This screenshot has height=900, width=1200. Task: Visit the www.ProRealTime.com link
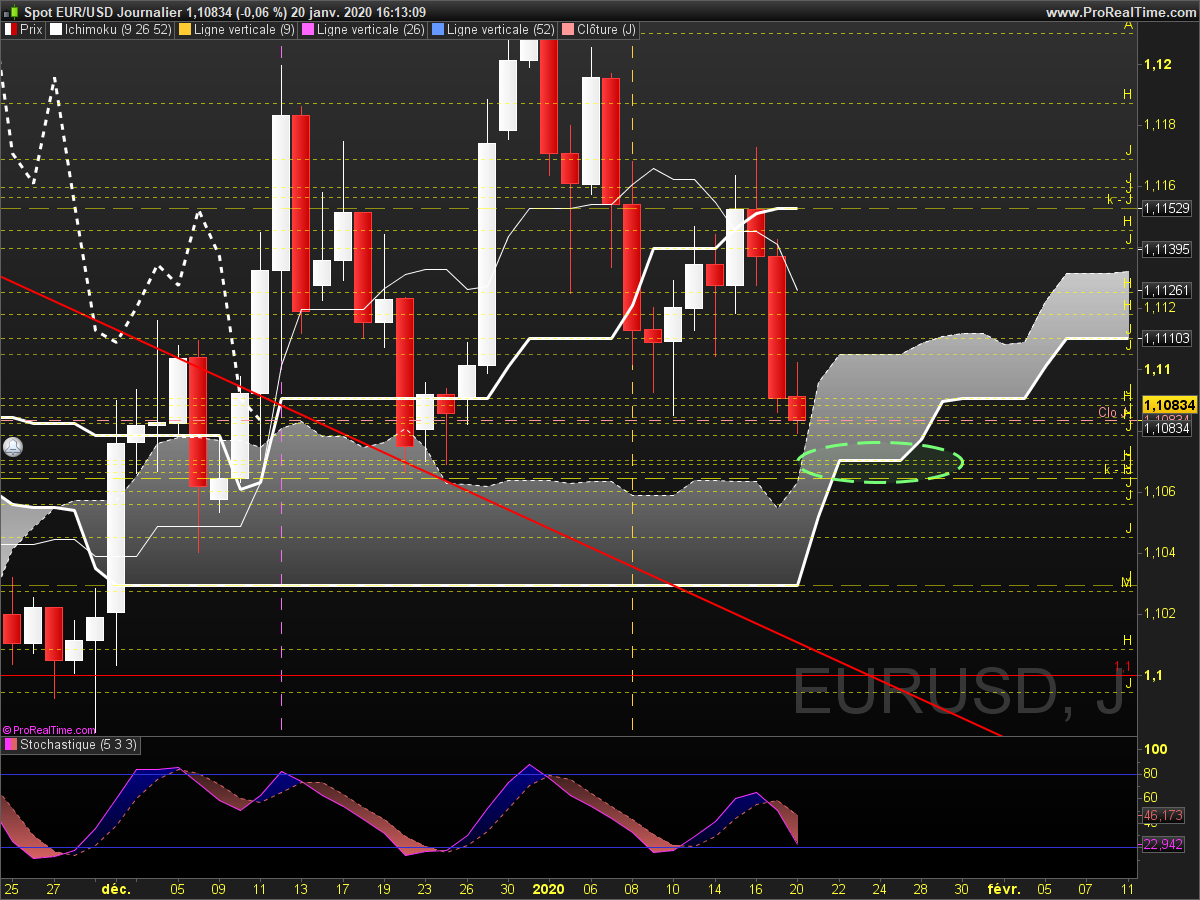click(x=1120, y=12)
